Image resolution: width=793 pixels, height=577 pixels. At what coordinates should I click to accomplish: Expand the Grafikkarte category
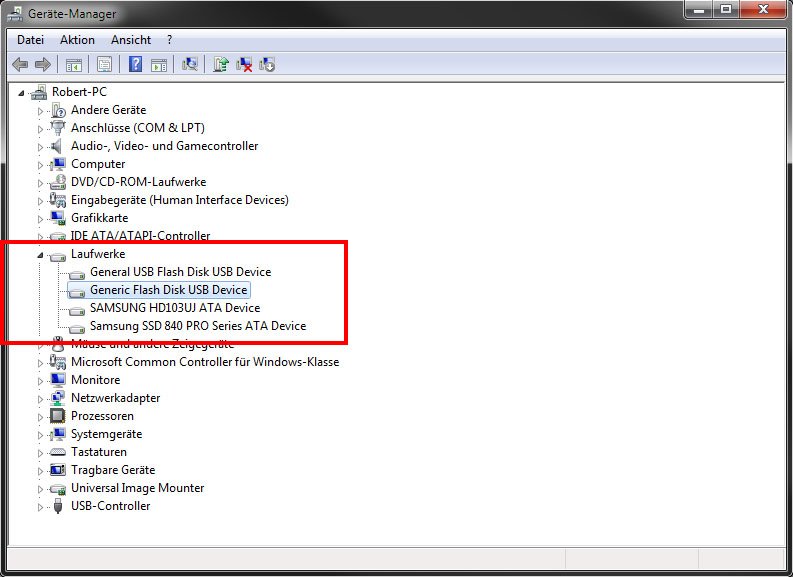(41, 218)
